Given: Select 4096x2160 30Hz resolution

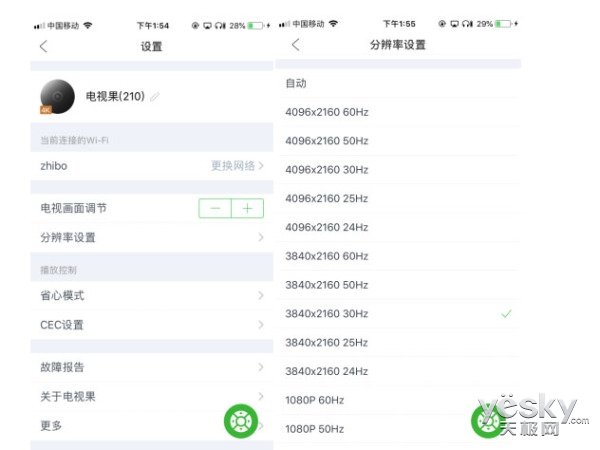Looking at the screenshot, I should (x=398, y=170).
